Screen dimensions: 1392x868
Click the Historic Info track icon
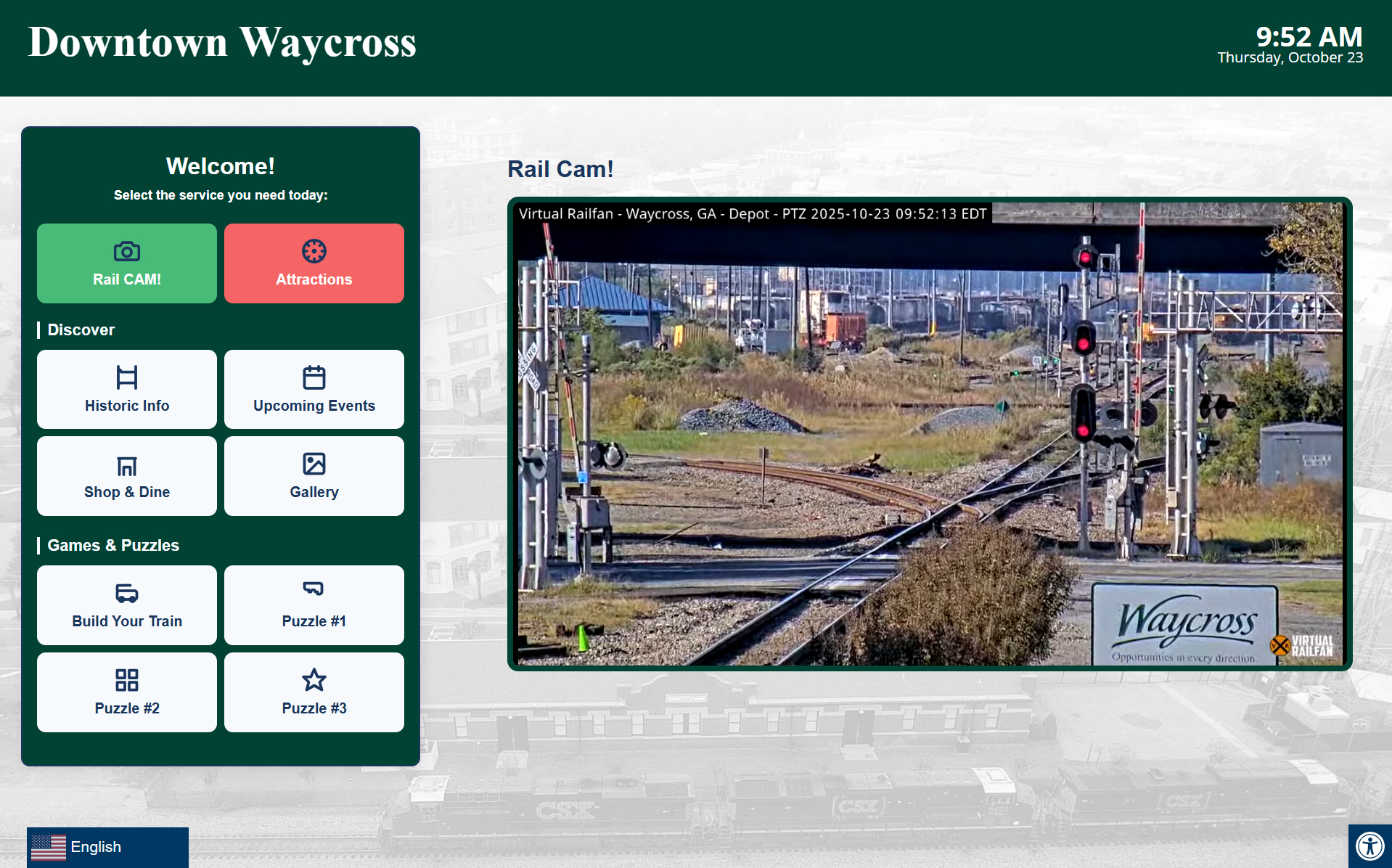[127, 377]
